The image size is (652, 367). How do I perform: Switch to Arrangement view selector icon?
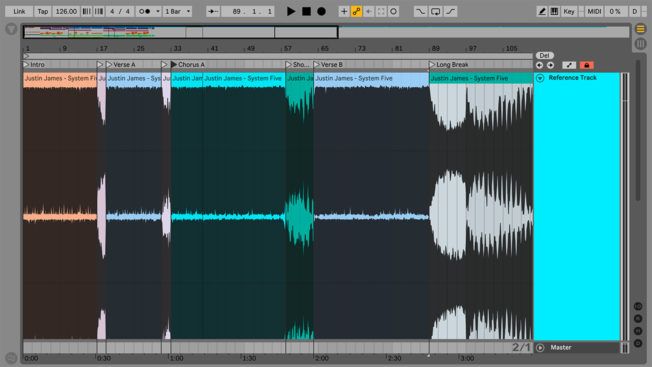[641, 29]
